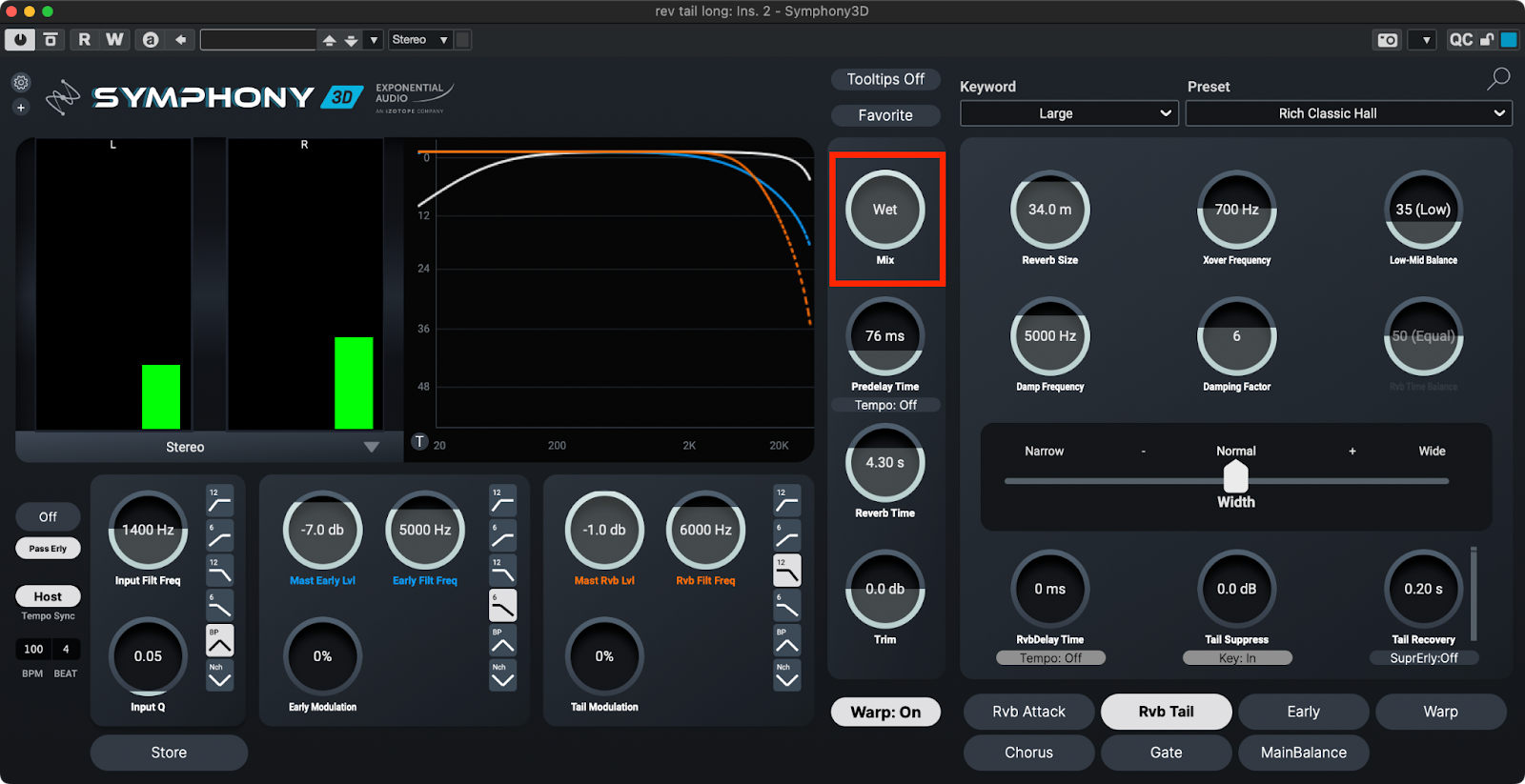Select the Nch notch filter for Rvb Filt Freq
Image resolution: width=1525 pixels, height=784 pixels.
786,675
